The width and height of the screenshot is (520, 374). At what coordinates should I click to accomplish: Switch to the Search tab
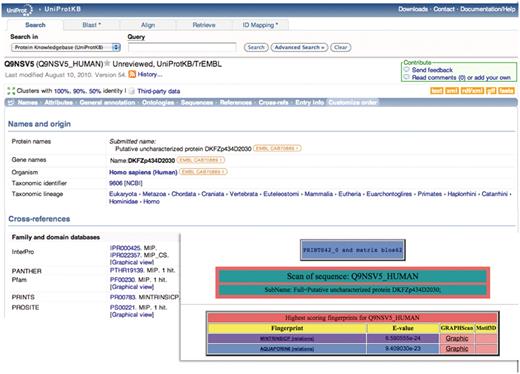point(35,25)
